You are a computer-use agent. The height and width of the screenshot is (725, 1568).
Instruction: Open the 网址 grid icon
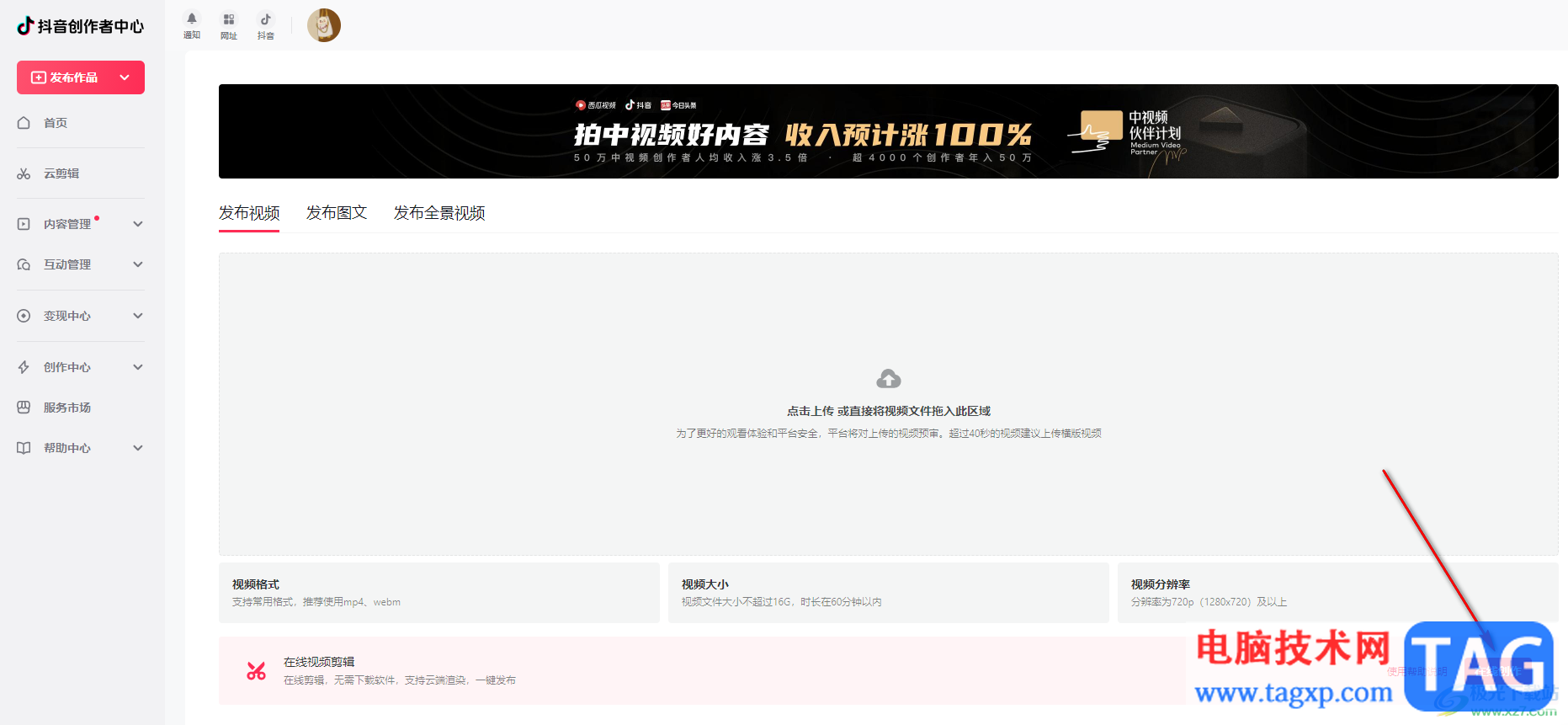tap(229, 19)
